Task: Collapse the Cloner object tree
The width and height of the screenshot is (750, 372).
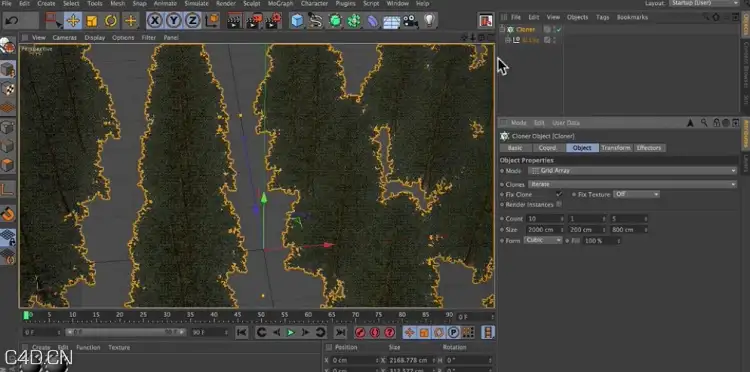Action: click(x=502, y=29)
